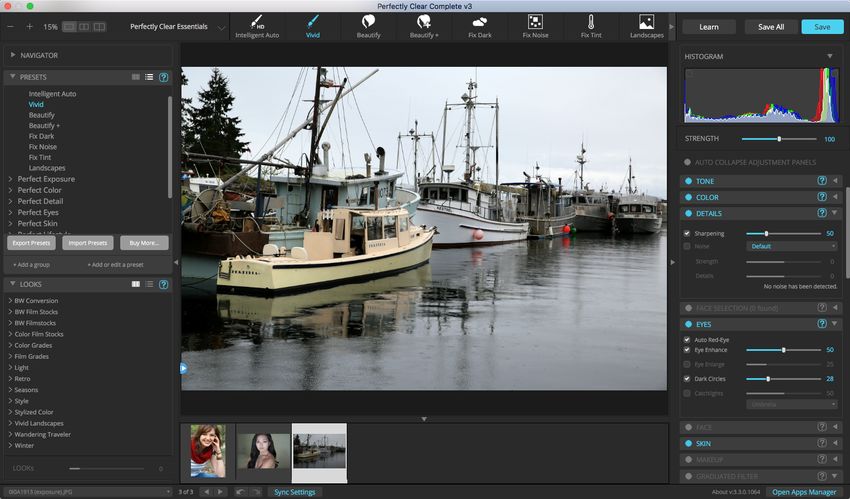The image size is (850, 499).
Task: Open help for the Tone panel
Action: 822,180
